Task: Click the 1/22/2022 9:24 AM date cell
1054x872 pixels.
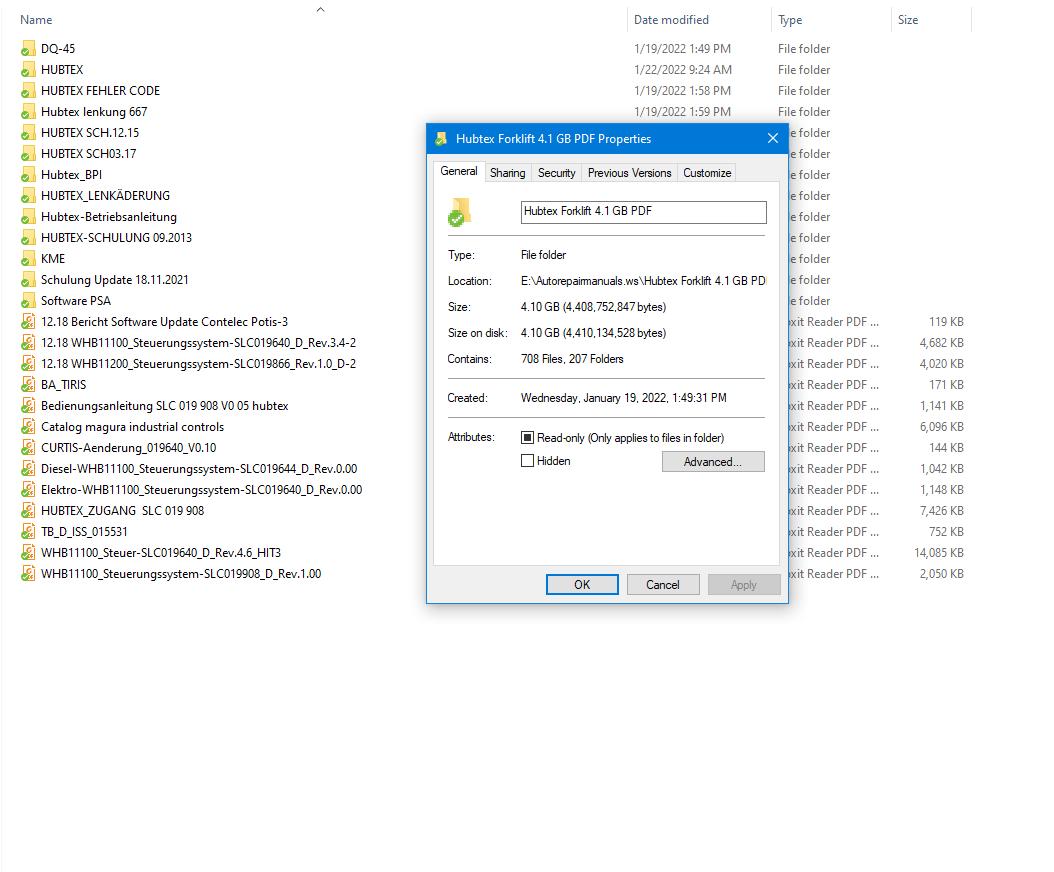Action: pos(682,69)
